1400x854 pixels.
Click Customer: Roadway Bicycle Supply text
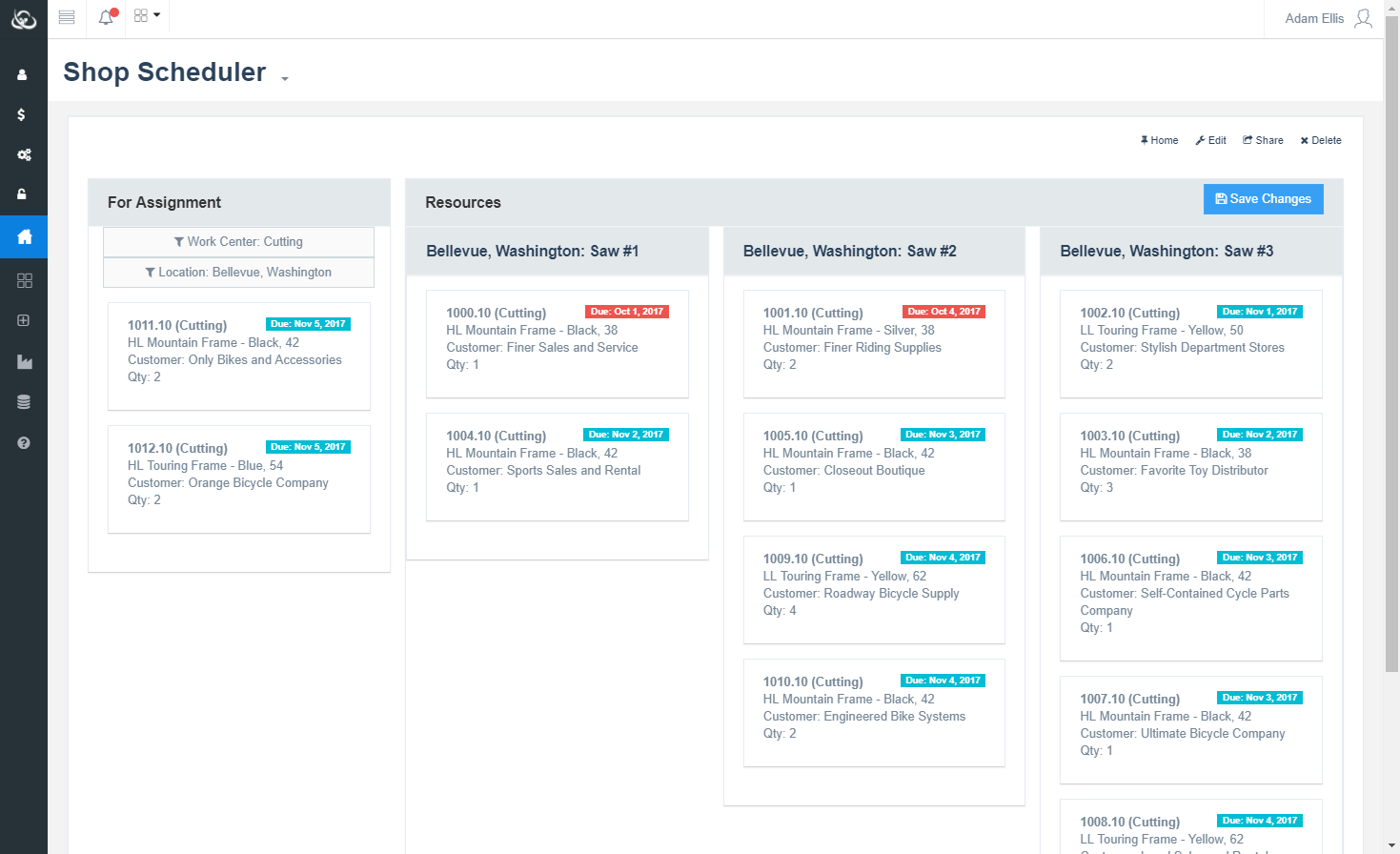coord(861,594)
